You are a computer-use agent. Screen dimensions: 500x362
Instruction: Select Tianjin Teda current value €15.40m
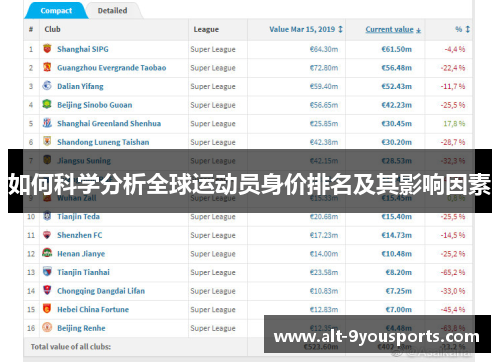coord(397,217)
